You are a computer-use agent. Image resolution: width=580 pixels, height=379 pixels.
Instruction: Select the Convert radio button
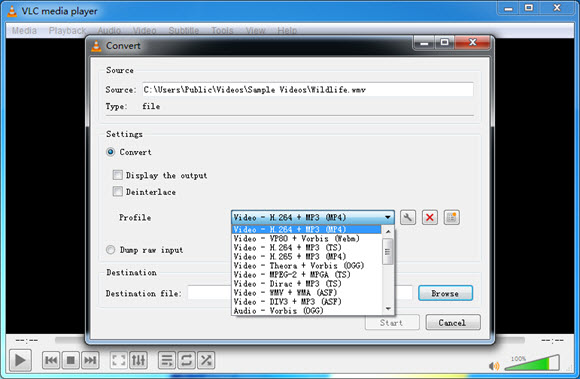[x=111, y=152]
